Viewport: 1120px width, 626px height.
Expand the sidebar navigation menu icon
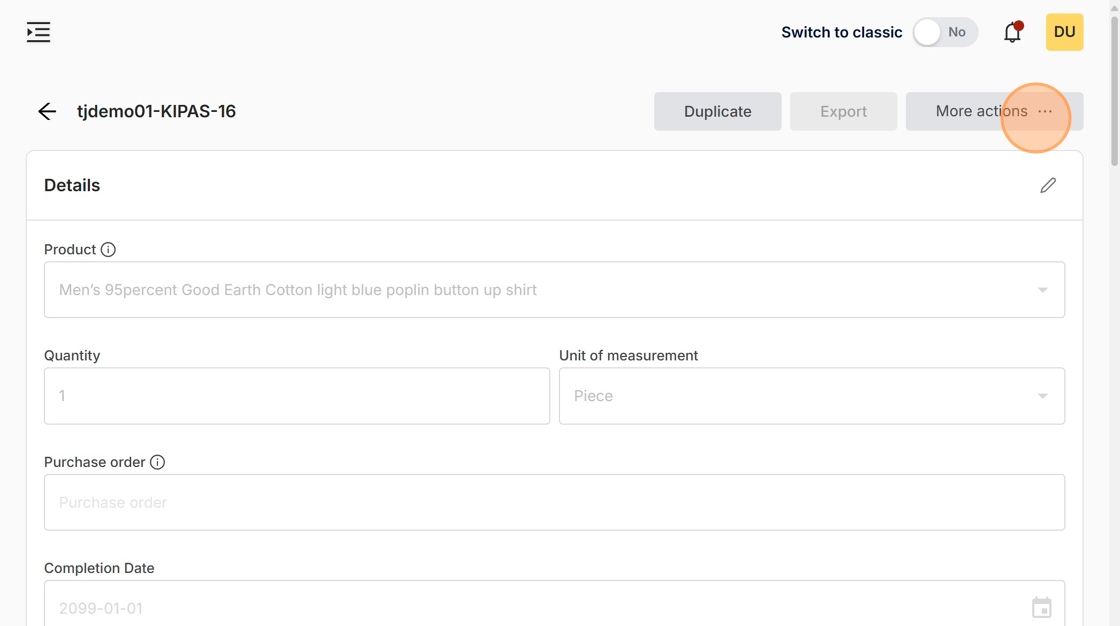pyautogui.click(x=38, y=32)
